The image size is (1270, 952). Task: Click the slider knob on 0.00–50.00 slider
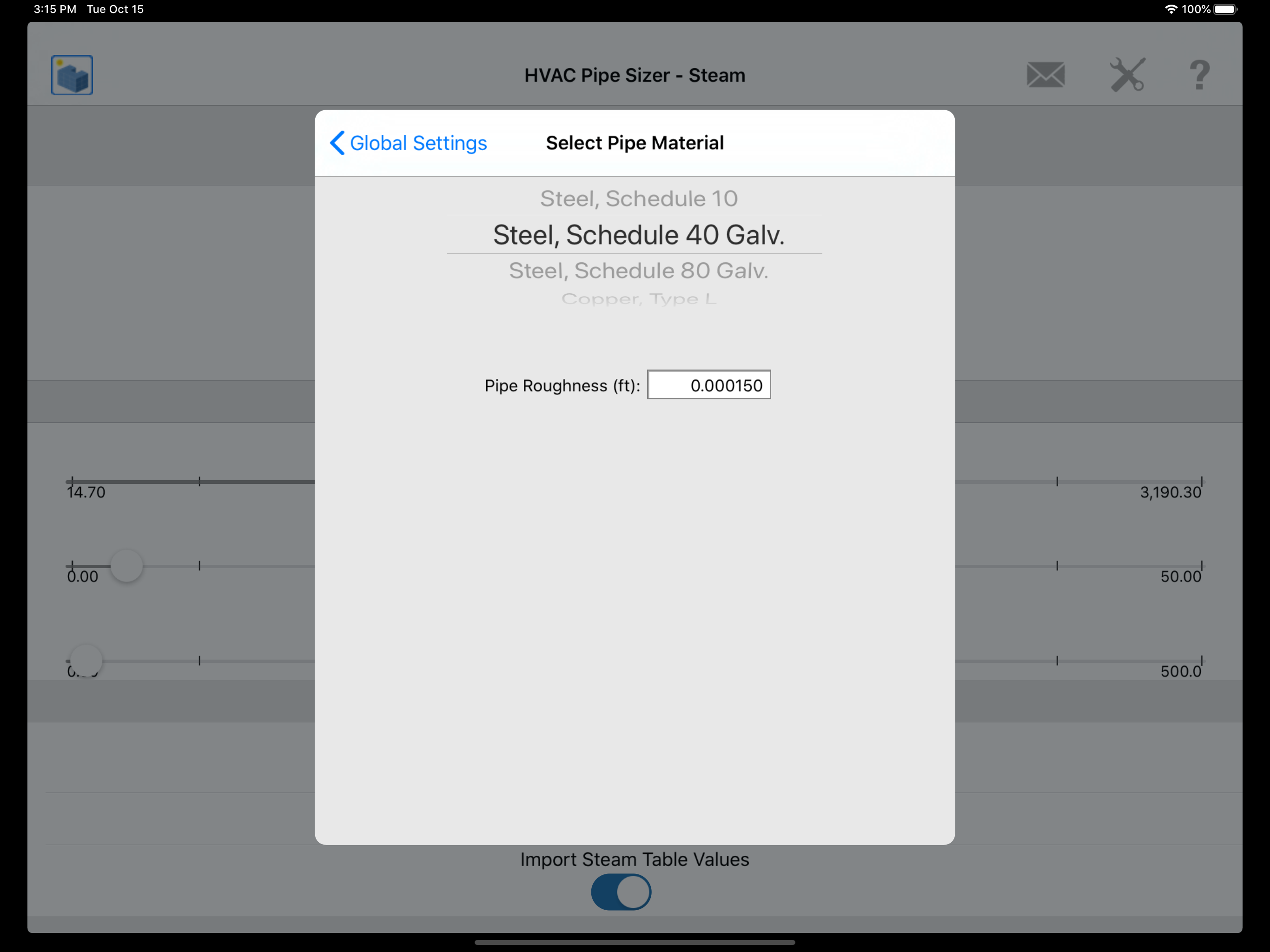[x=126, y=566]
